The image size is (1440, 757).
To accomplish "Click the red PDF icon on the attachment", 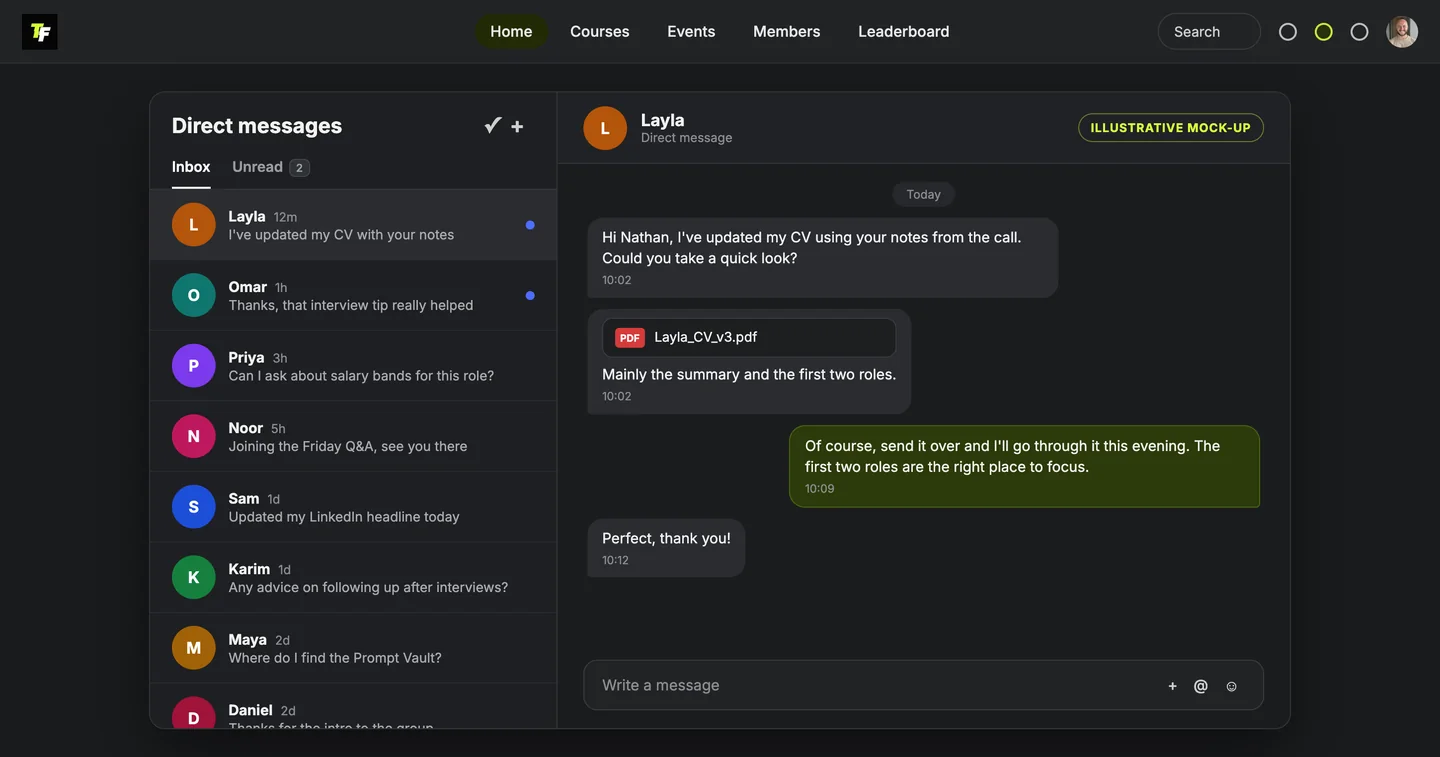I will (x=630, y=338).
